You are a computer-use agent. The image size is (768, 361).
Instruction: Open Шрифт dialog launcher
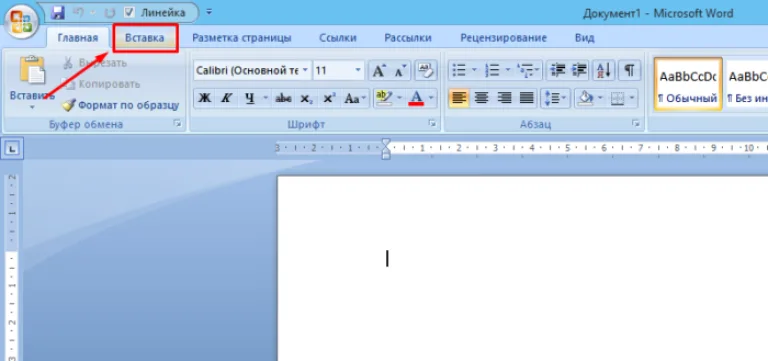coord(432,124)
